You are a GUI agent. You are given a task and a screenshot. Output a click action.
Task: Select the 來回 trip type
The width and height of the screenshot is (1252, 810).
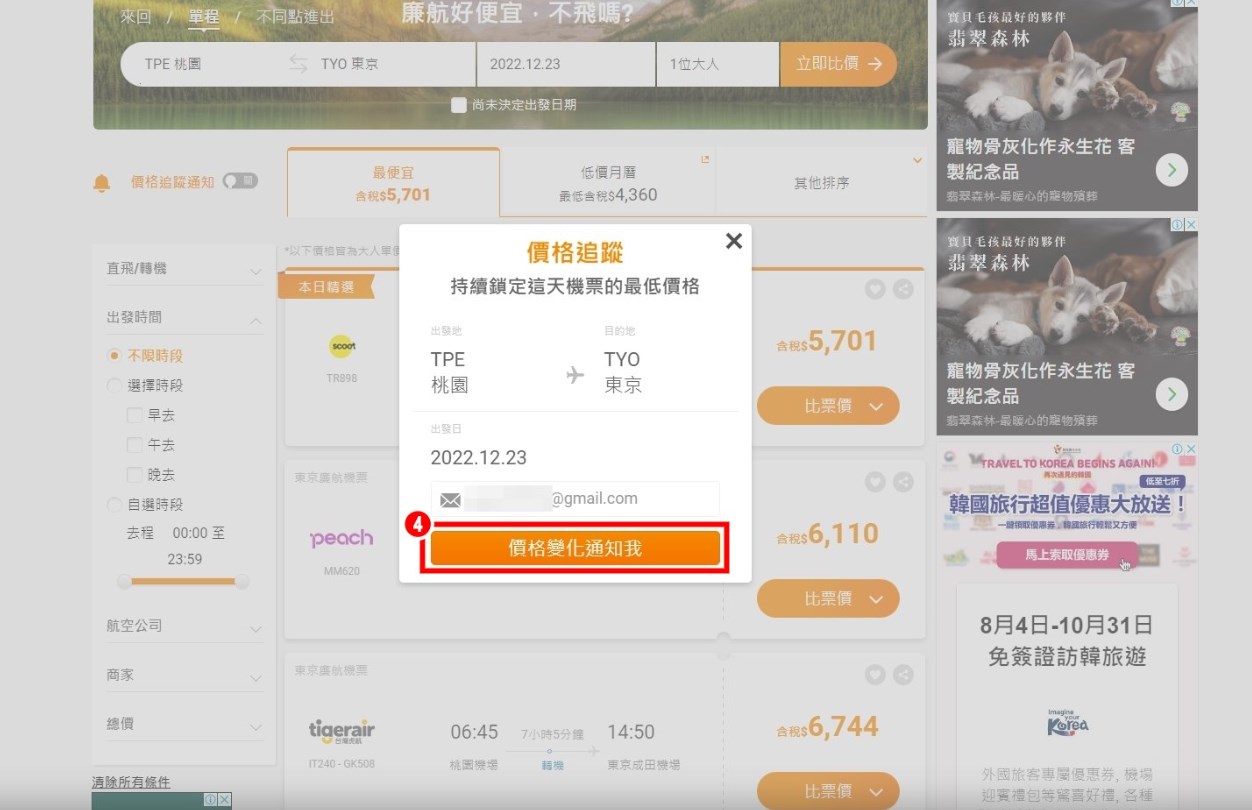135,17
